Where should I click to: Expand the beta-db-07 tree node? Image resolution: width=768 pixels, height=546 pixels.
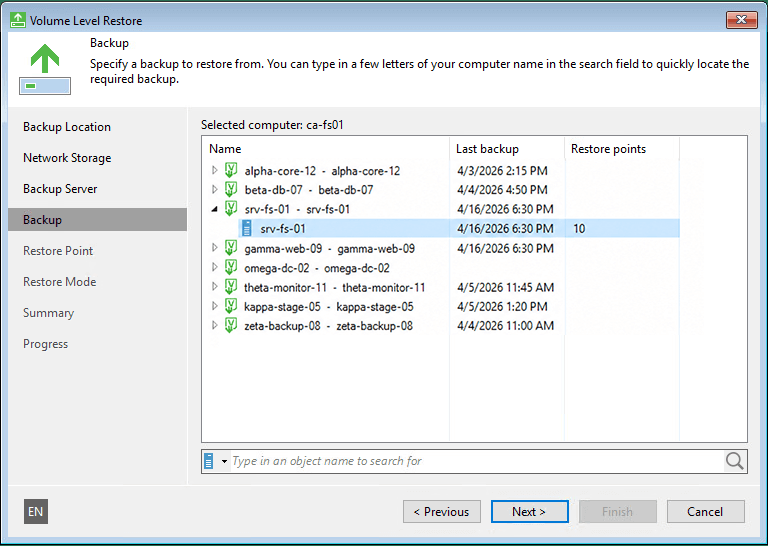point(215,189)
